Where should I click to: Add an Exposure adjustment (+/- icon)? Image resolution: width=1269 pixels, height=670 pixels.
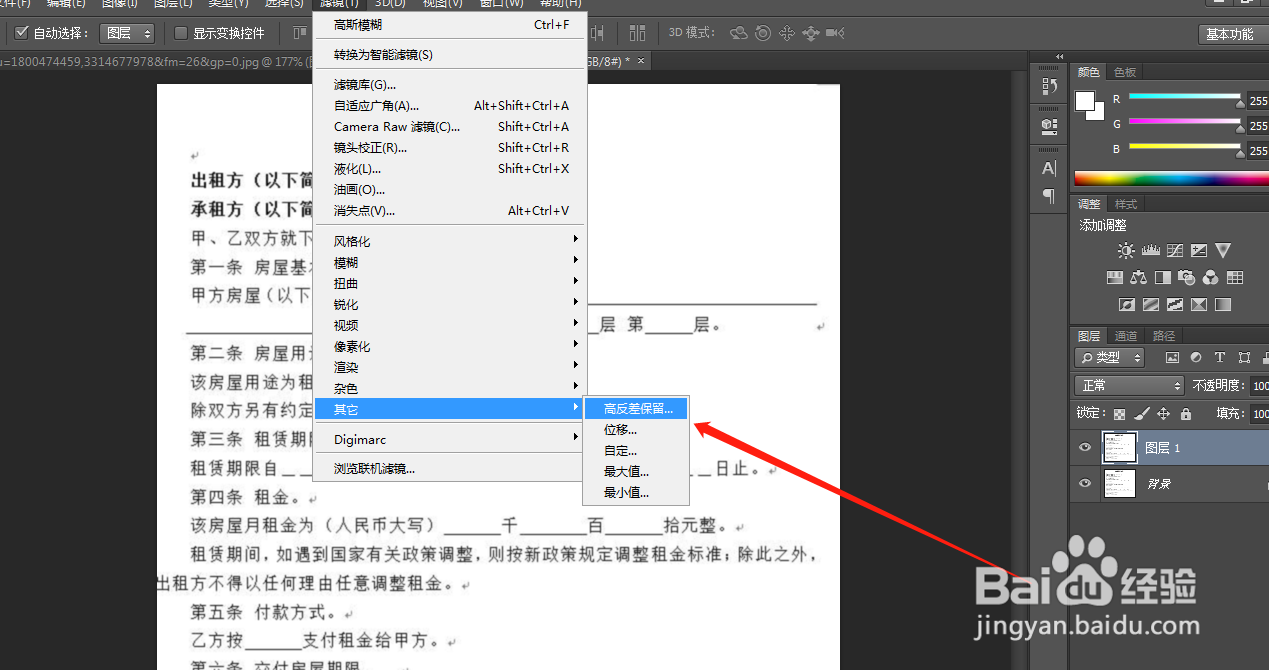coord(1199,251)
